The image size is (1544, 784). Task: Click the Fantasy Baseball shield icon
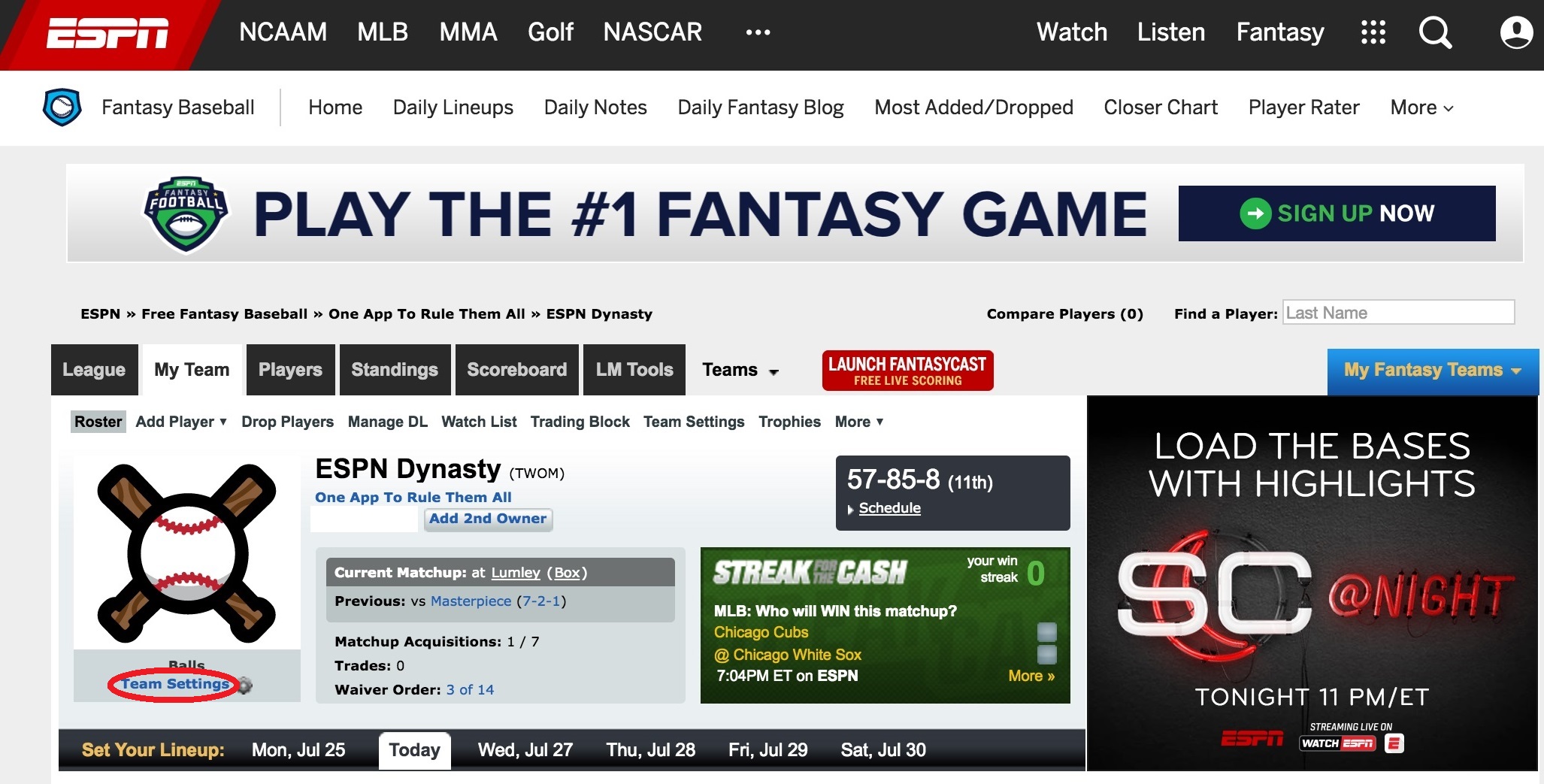coord(62,107)
